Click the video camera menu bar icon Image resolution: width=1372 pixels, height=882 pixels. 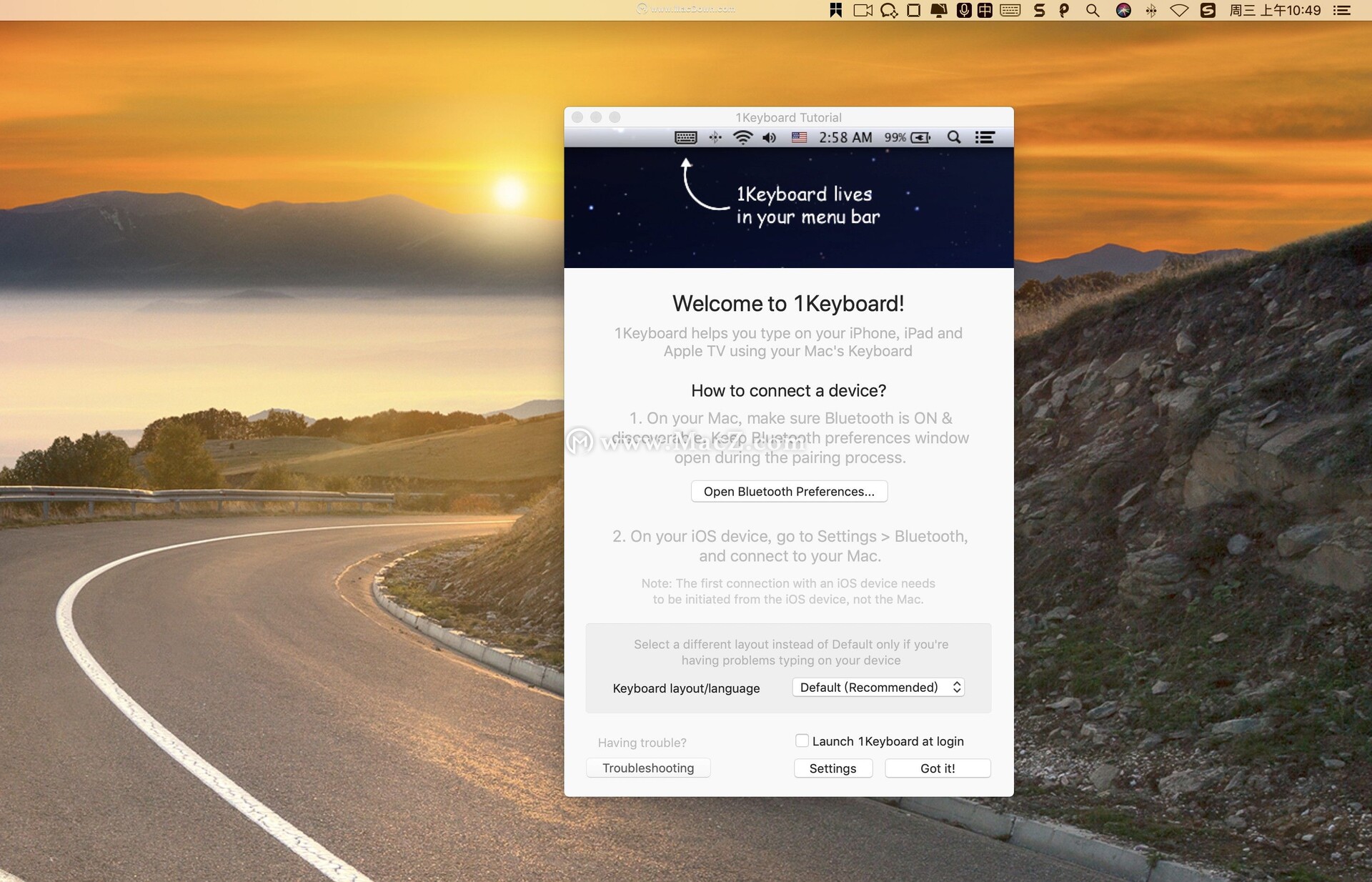863,10
